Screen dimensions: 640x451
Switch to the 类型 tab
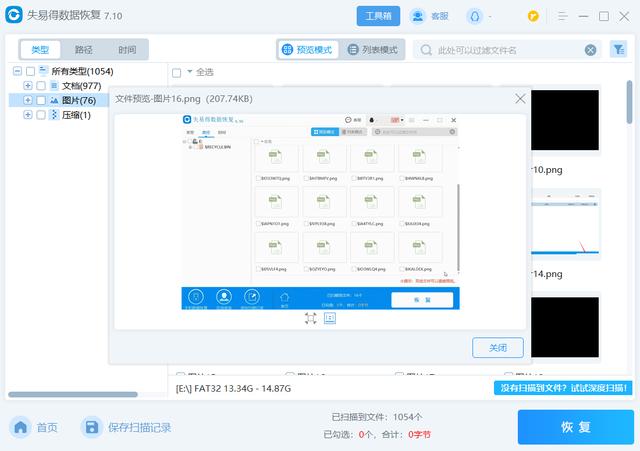(x=40, y=50)
